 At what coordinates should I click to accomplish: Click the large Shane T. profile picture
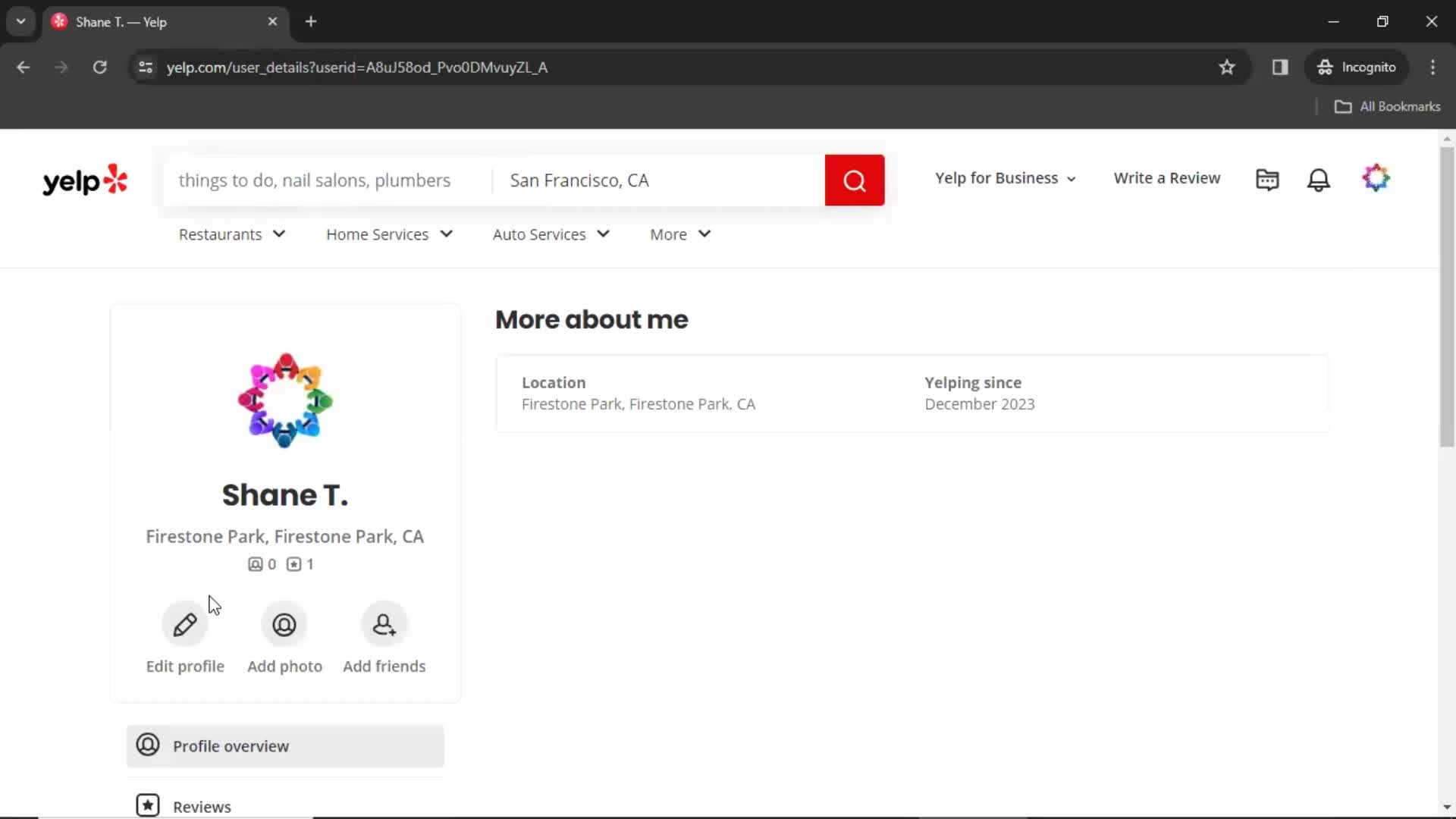point(285,400)
